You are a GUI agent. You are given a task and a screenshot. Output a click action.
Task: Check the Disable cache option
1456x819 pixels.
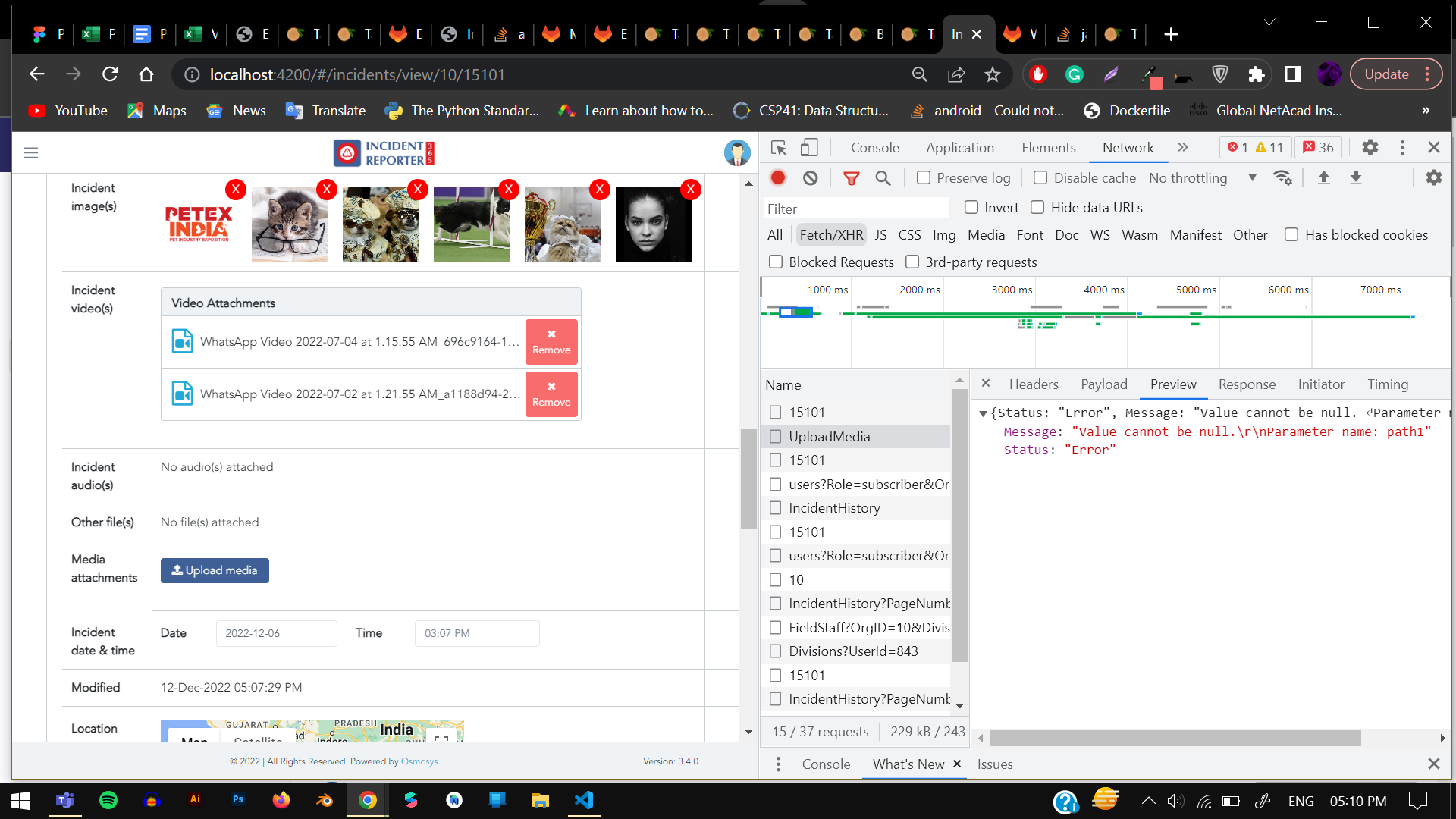[x=1040, y=177]
